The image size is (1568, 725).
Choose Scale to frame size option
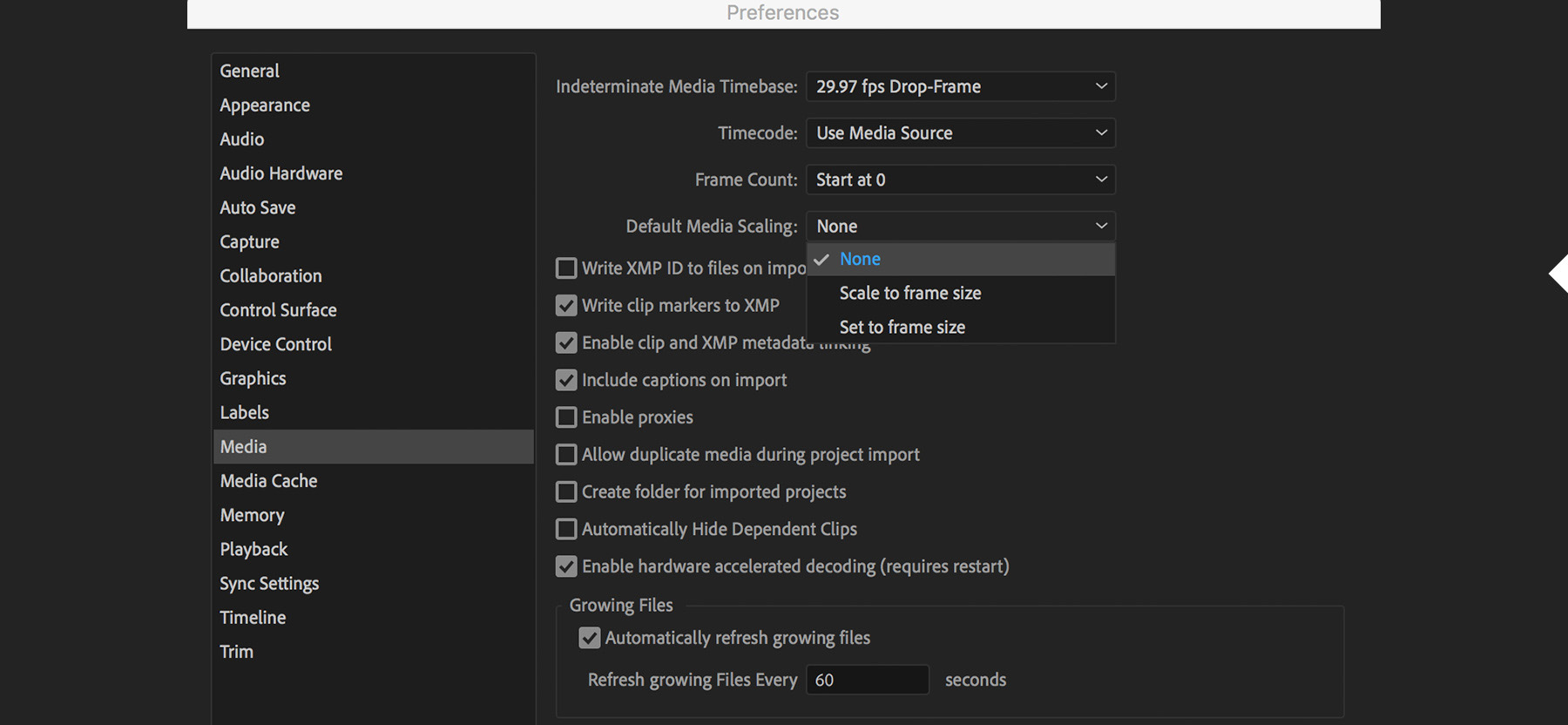coord(910,294)
